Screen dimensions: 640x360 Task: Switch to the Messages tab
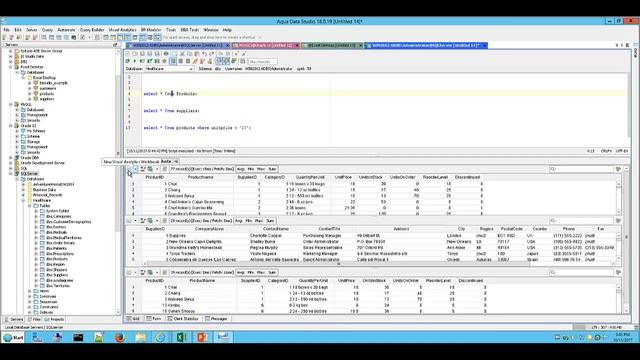(x=216, y=319)
